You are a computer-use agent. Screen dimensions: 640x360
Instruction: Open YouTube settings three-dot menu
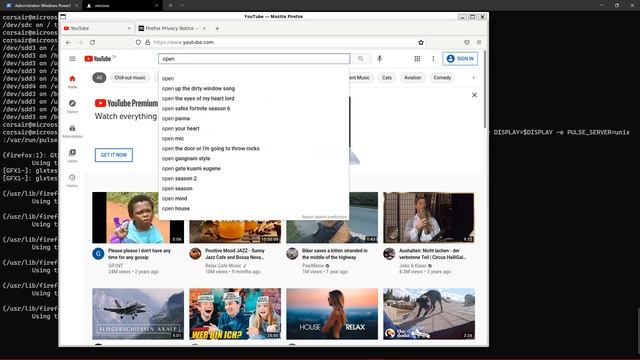tap(433, 59)
